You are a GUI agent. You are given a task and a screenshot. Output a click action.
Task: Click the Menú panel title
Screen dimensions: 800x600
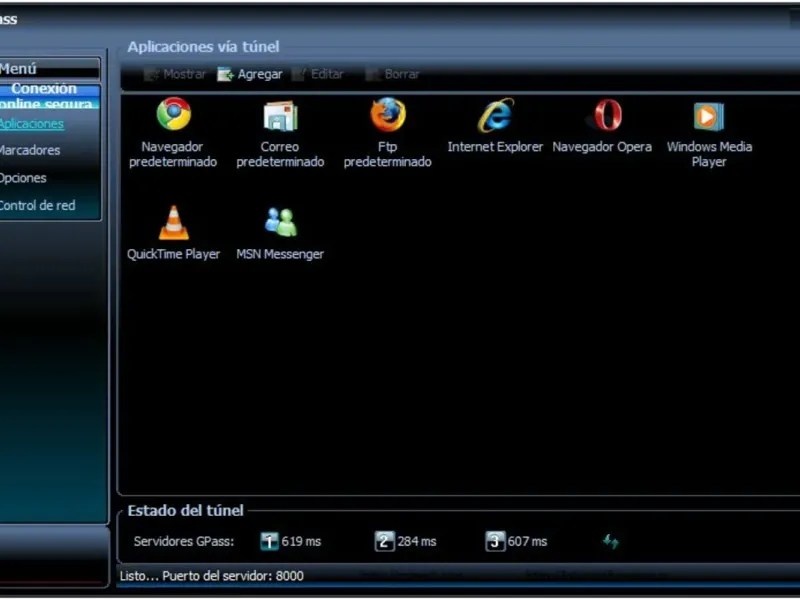point(18,68)
